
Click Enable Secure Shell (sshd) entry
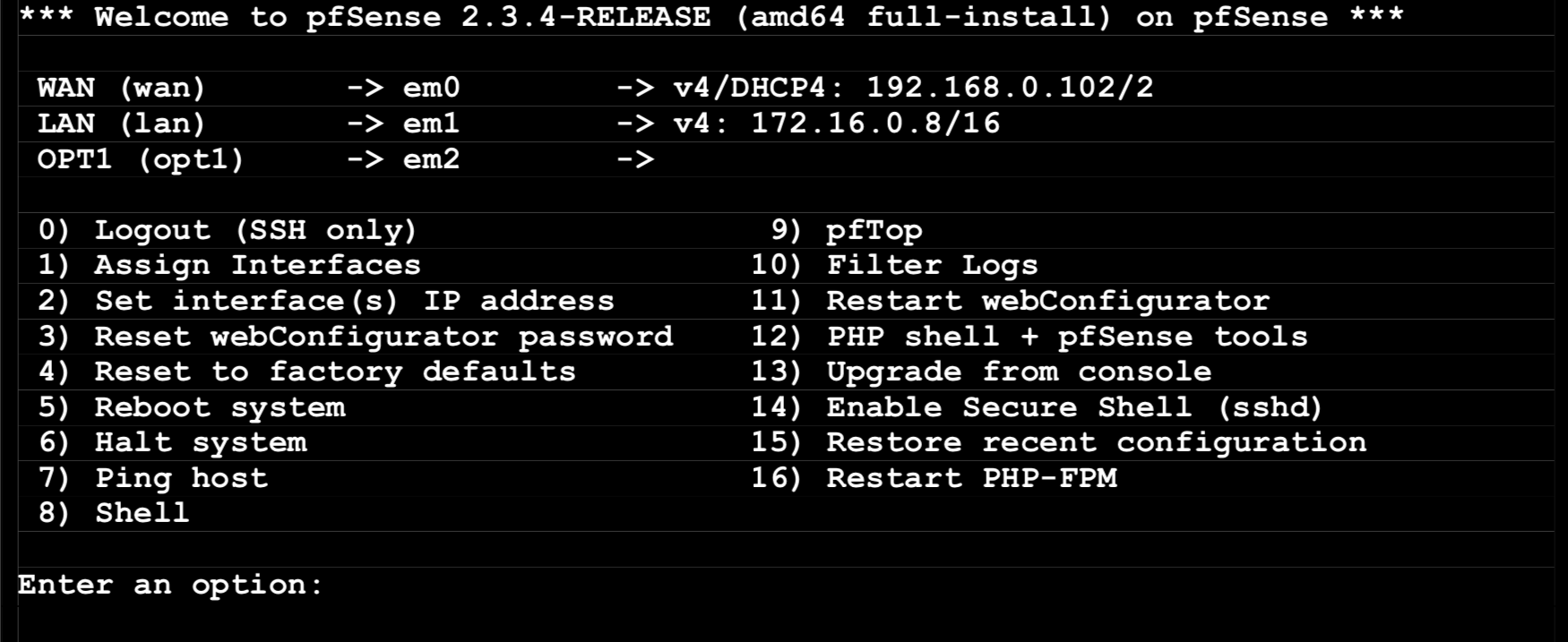click(x=1038, y=407)
